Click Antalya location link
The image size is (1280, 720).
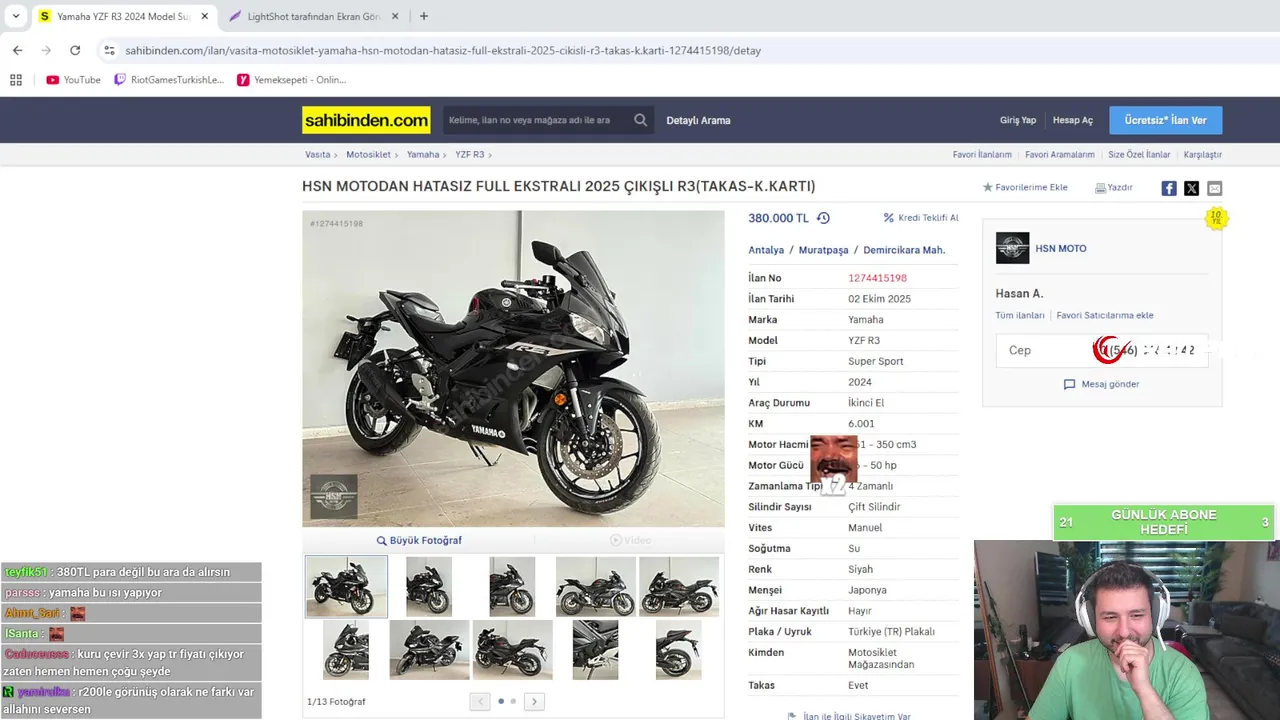[766, 250]
